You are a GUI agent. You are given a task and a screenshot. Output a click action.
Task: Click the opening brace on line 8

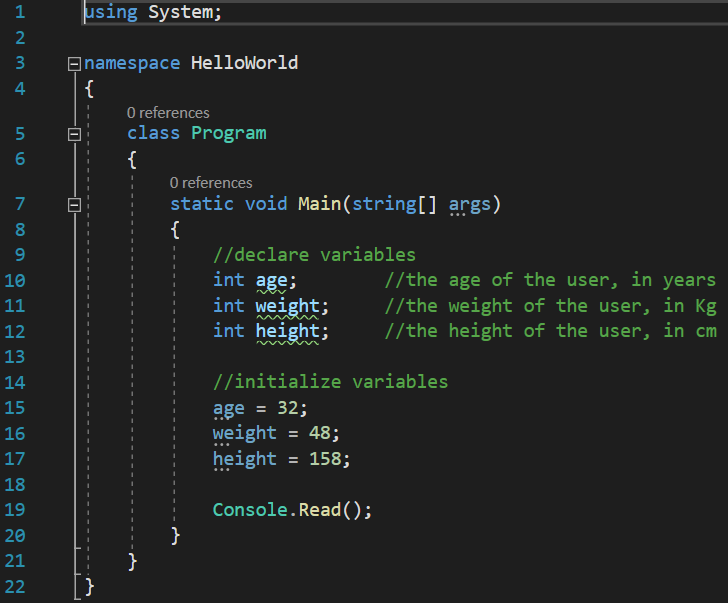175,230
